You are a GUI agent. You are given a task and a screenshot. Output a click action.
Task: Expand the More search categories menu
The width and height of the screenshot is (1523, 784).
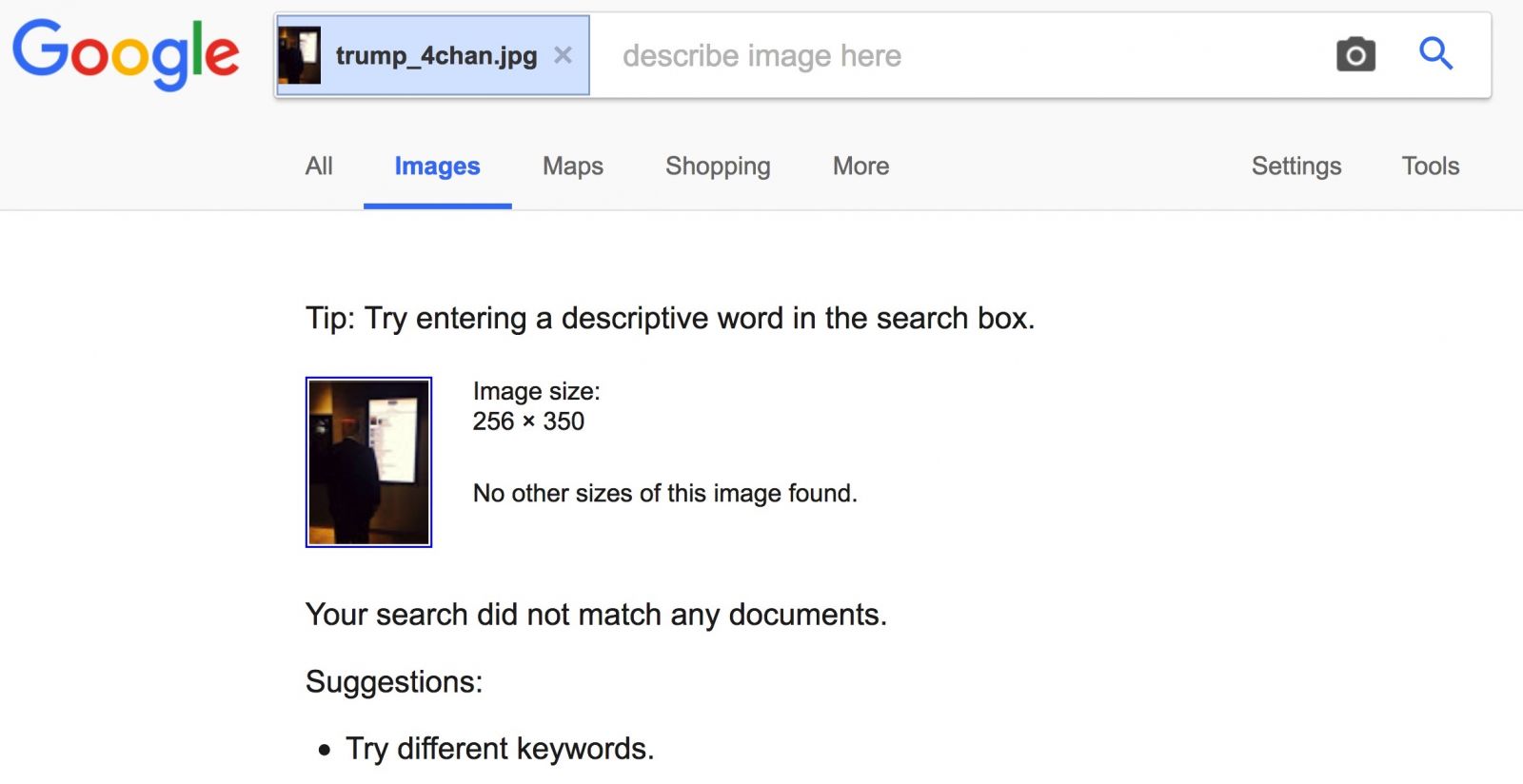860,166
